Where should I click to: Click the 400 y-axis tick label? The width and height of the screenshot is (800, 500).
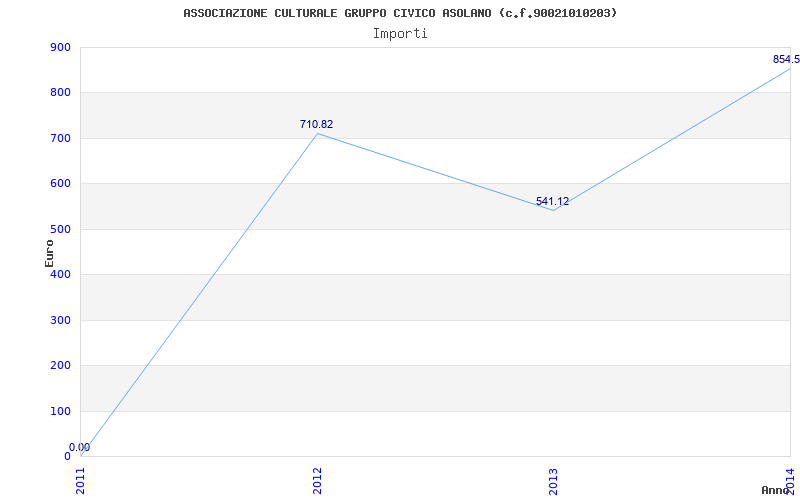pyautogui.click(x=60, y=275)
